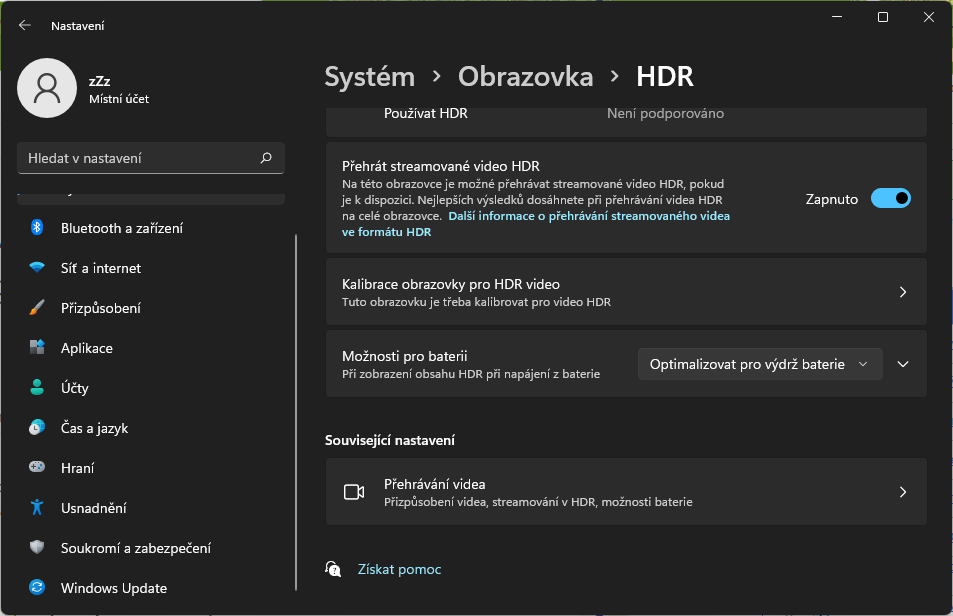Select Soukromí a zabezpečení in sidebar
953x616 pixels.
coord(135,548)
